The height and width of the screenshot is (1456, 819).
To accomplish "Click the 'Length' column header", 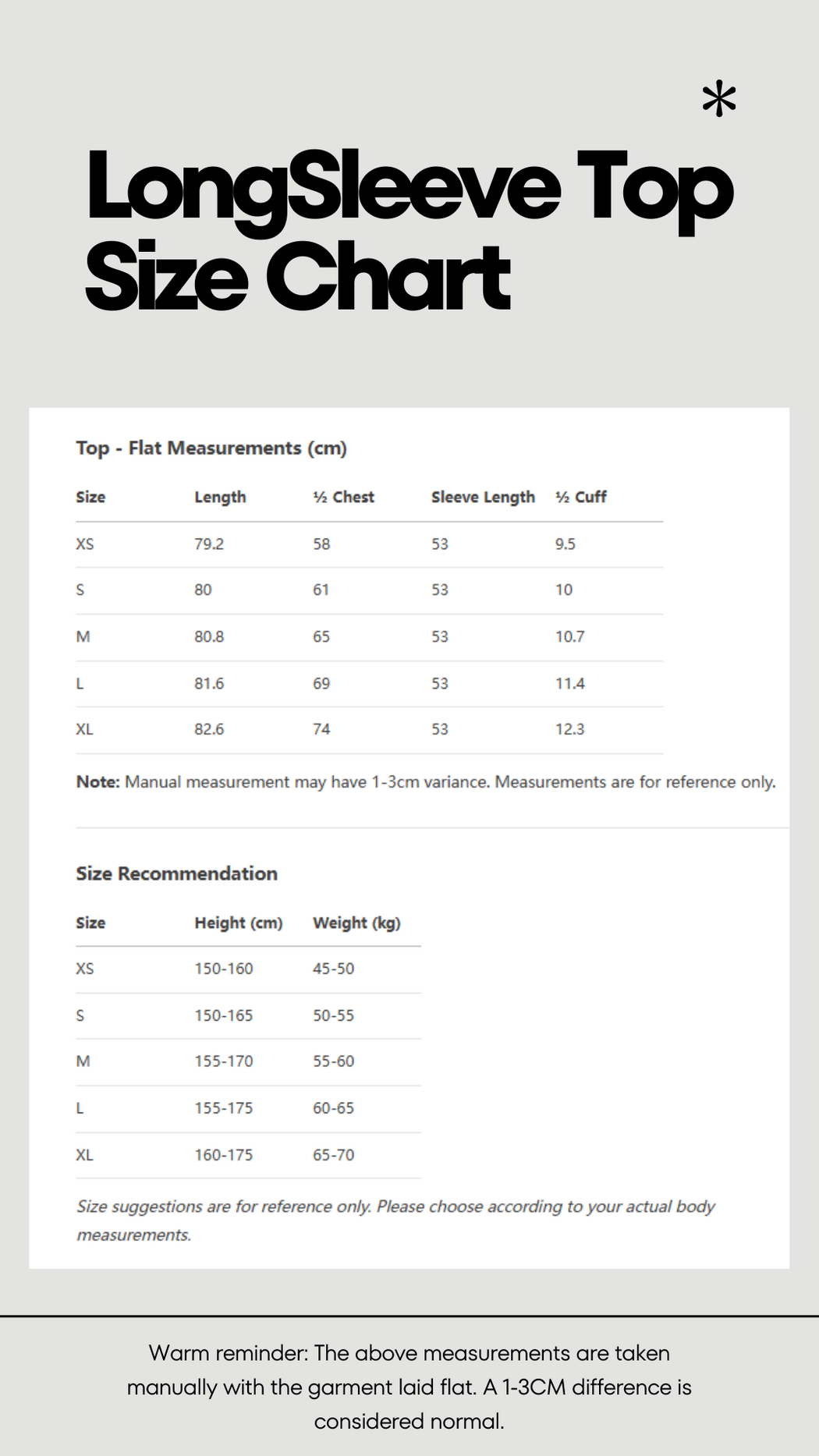I will (x=220, y=498).
